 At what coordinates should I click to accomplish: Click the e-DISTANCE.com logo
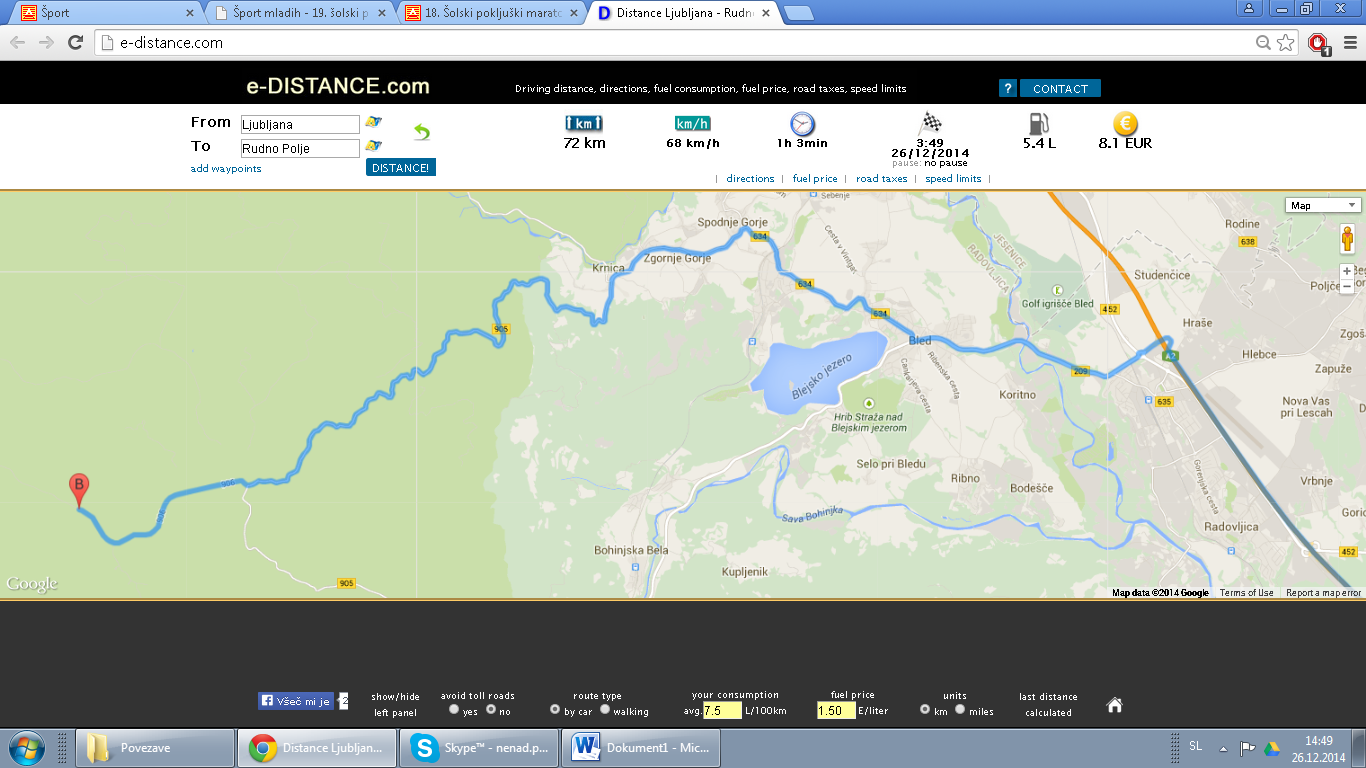coord(338,86)
